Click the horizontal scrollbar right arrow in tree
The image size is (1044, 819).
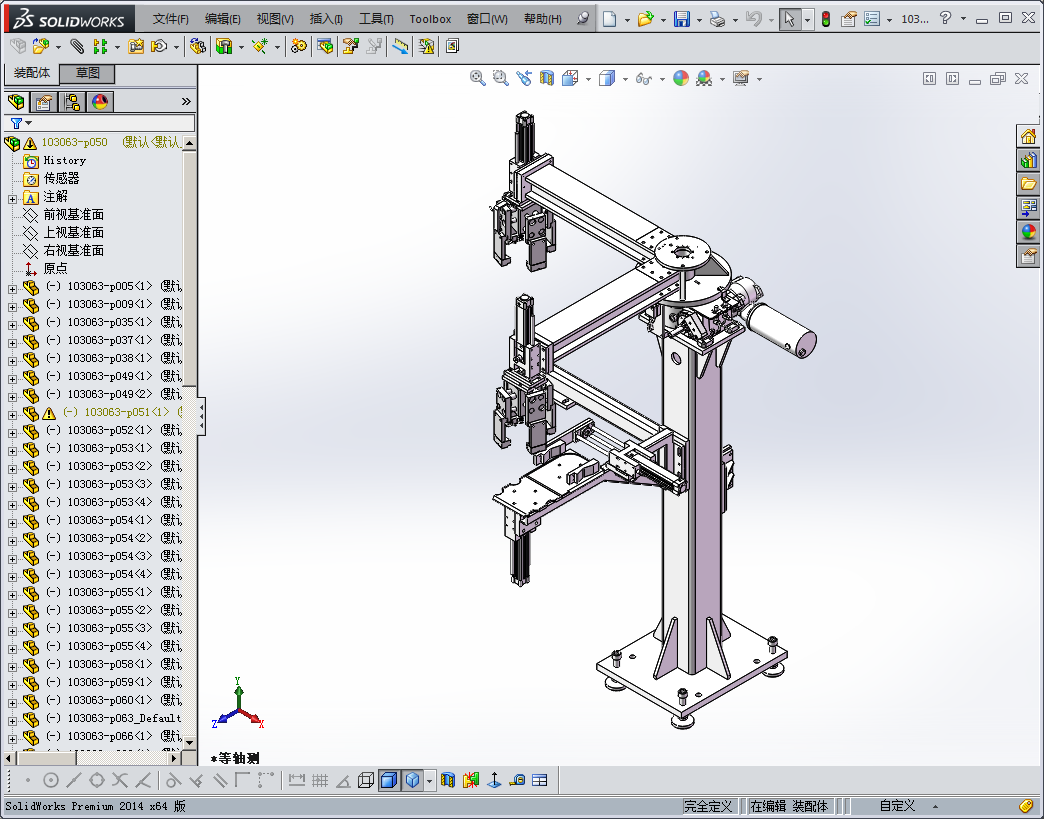pyautogui.click(x=174, y=758)
